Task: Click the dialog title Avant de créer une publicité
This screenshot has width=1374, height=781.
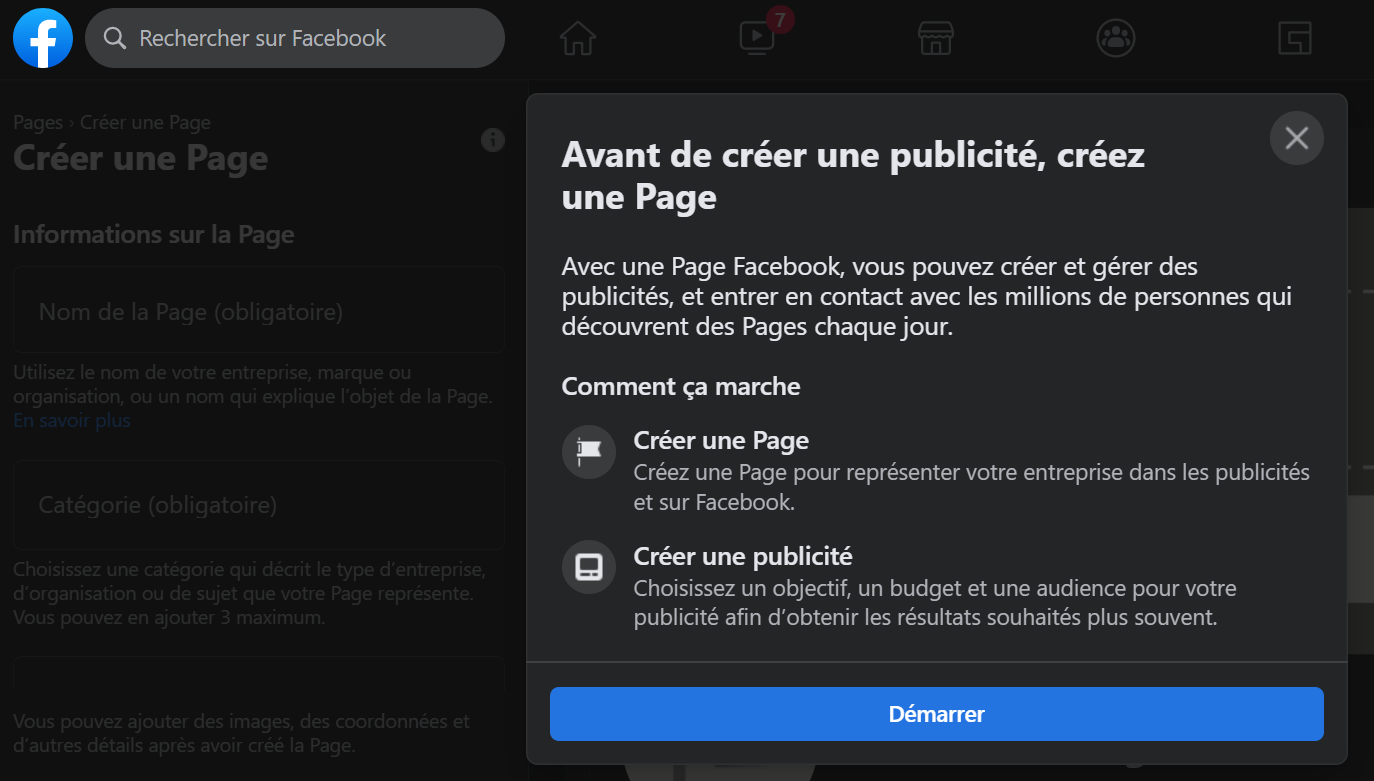Action: [x=853, y=175]
